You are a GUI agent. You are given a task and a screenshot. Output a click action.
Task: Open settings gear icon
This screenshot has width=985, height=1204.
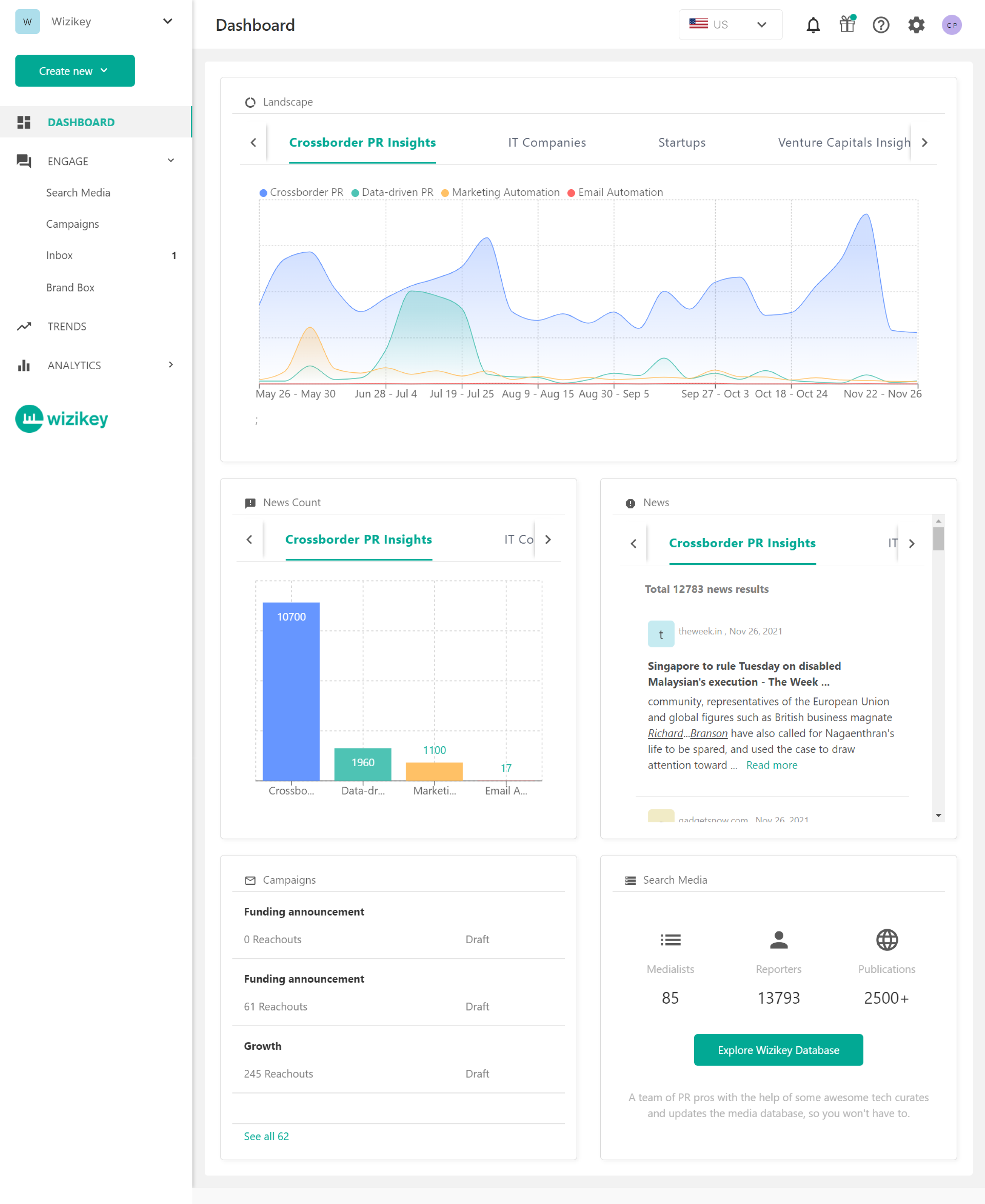916,25
